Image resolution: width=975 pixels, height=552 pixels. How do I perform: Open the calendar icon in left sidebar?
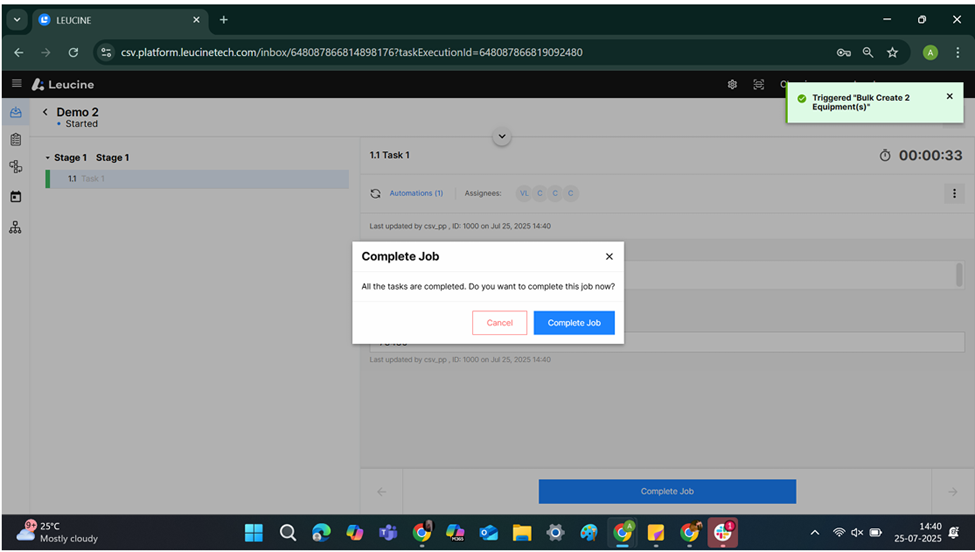[x=15, y=197]
